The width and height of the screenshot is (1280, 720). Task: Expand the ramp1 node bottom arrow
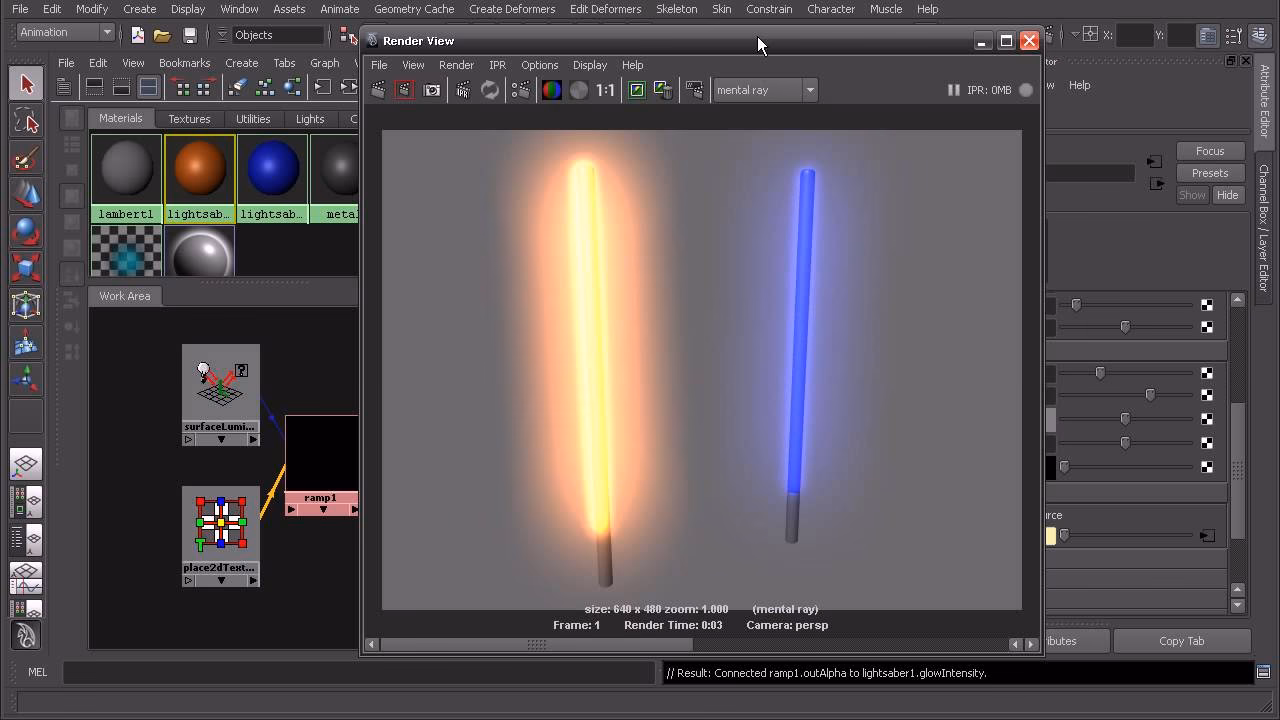(x=322, y=510)
